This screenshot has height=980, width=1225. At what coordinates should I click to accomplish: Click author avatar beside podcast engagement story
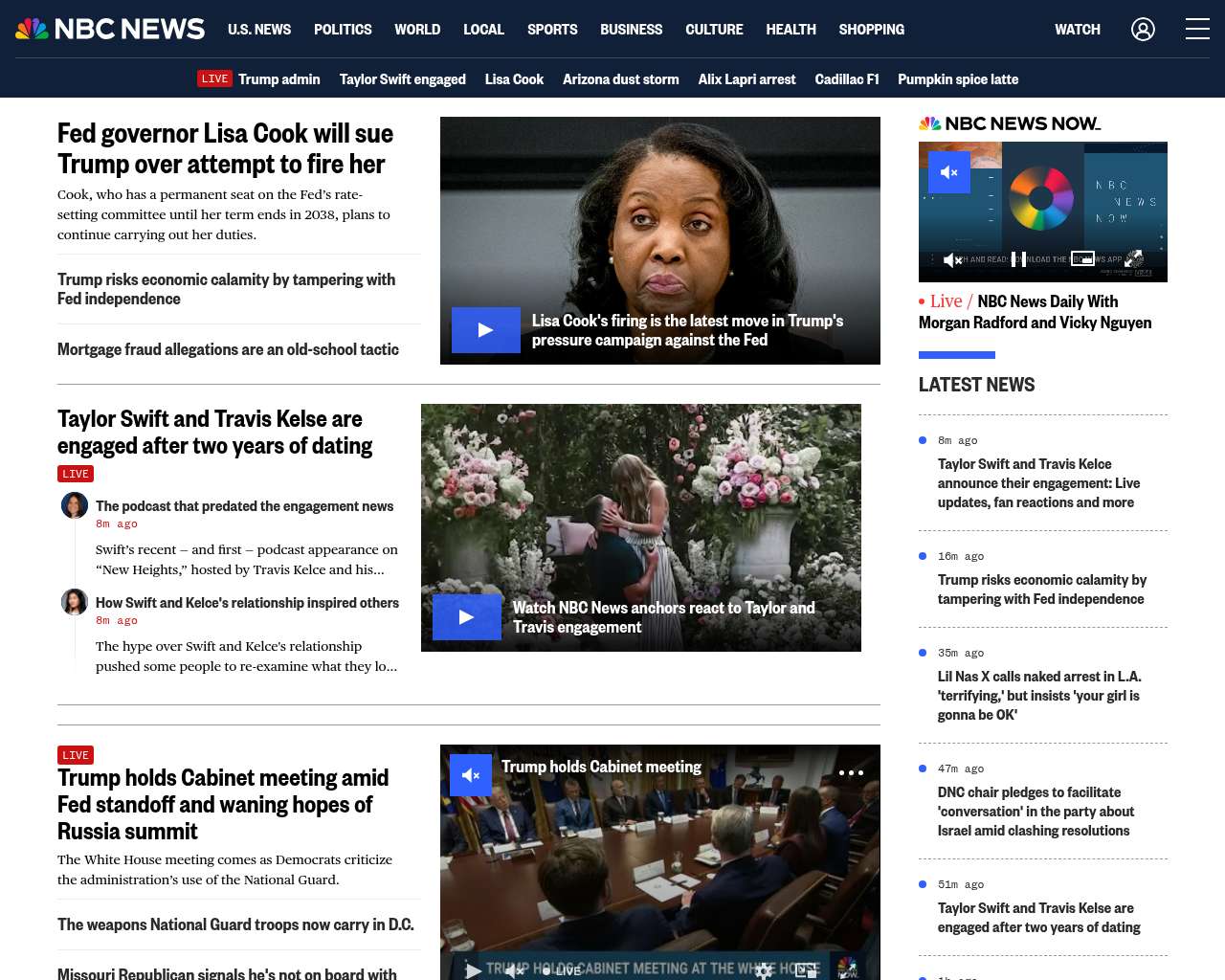pyautogui.click(x=75, y=505)
